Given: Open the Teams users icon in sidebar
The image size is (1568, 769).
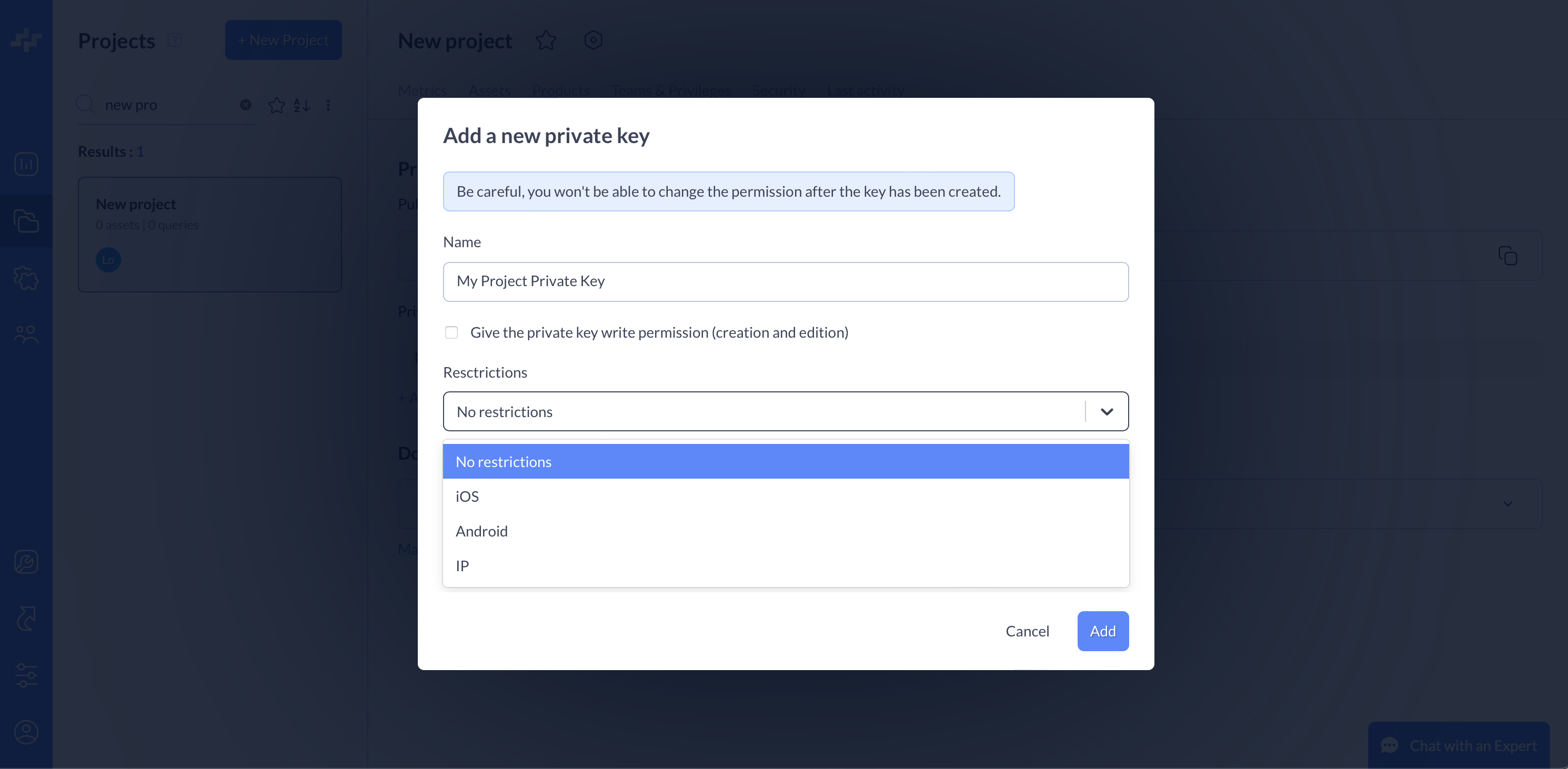Looking at the screenshot, I should click(26, 333).
